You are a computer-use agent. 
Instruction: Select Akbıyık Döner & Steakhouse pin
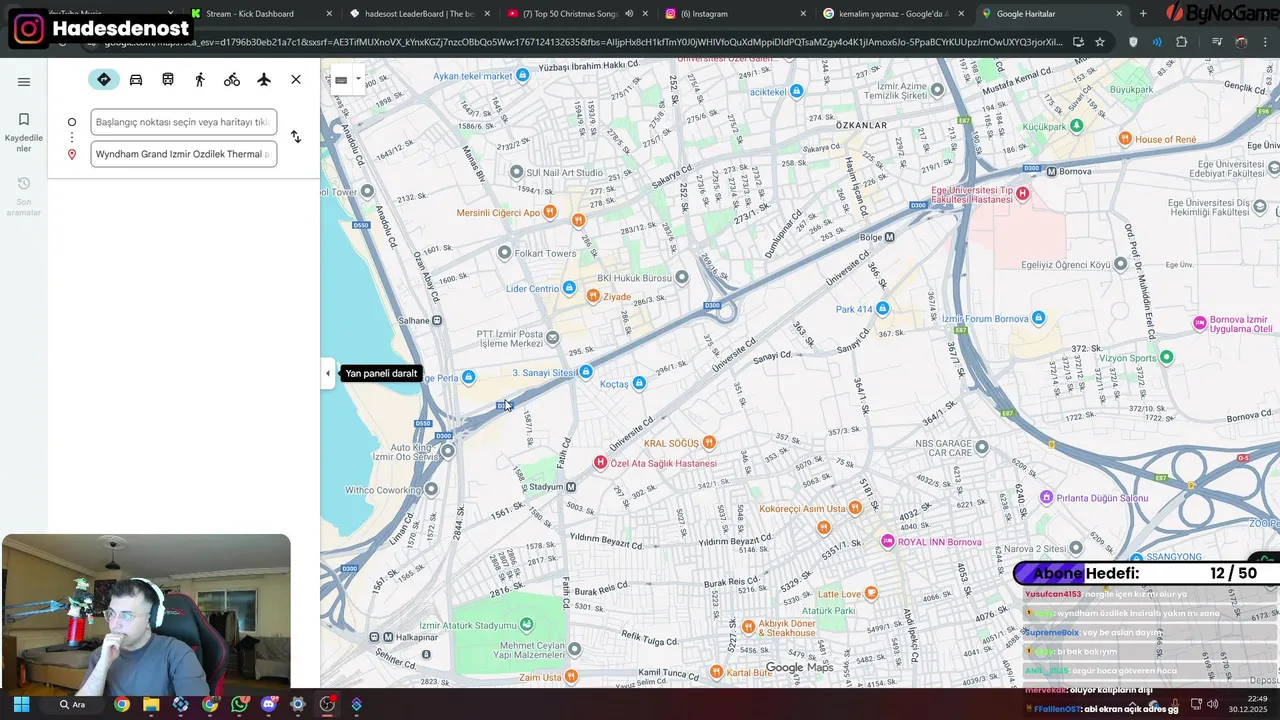746,627
